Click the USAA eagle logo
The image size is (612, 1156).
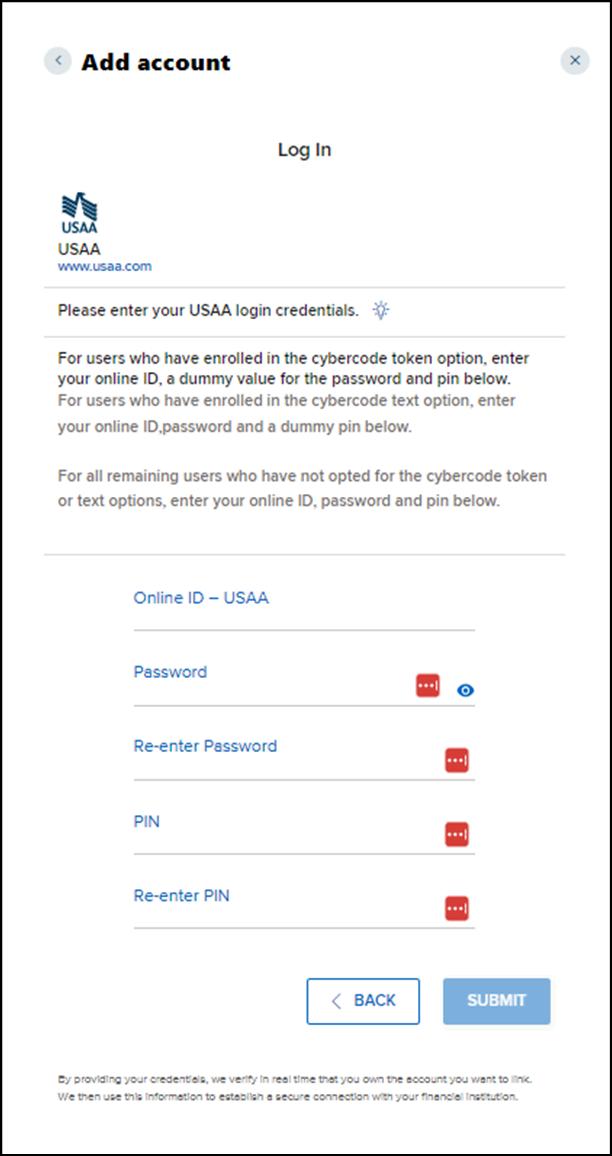(x=80, y=212)
